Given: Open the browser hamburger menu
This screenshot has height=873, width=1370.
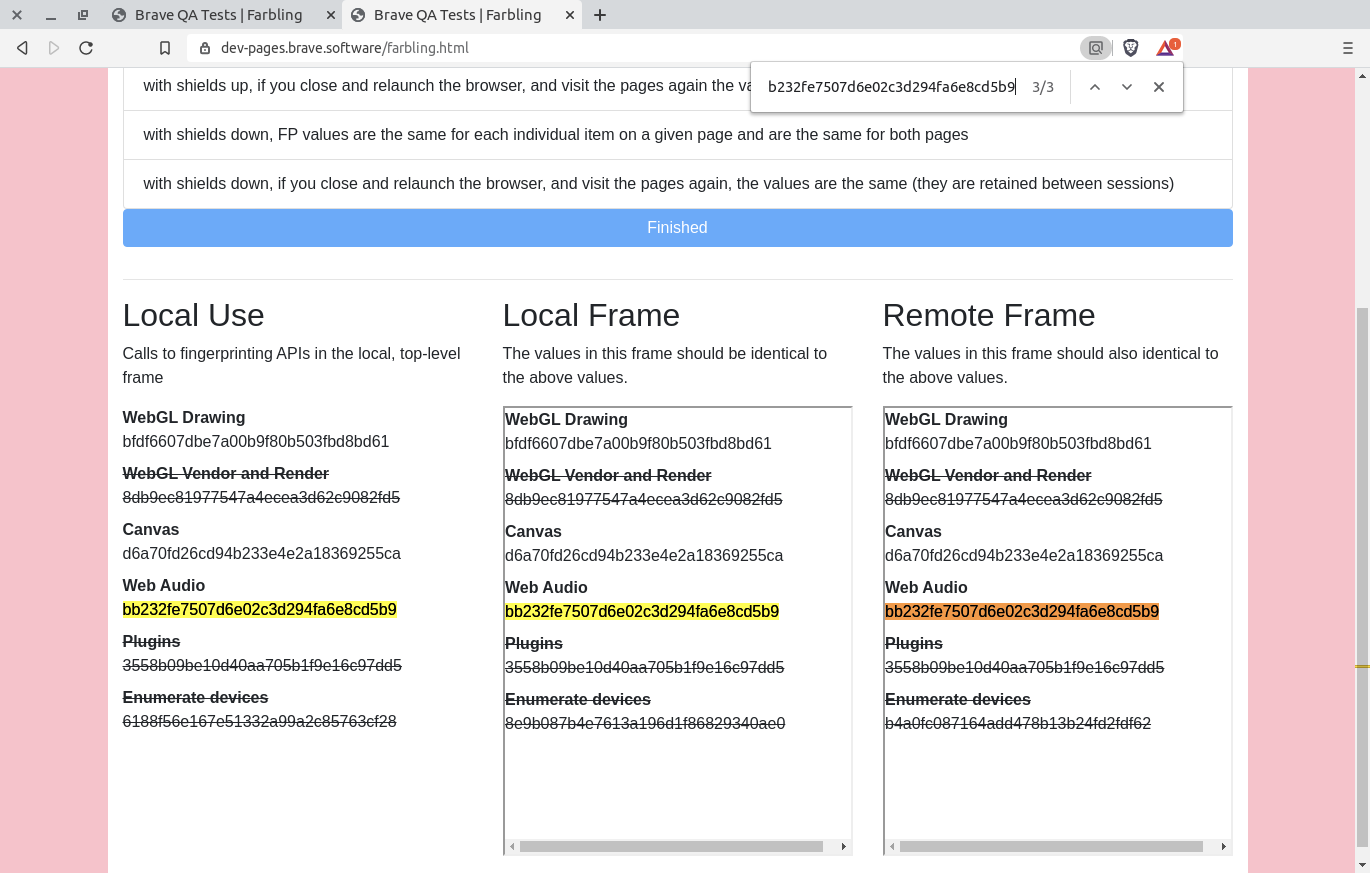Looking at the screenshot, I should (x=1348, y=48).
